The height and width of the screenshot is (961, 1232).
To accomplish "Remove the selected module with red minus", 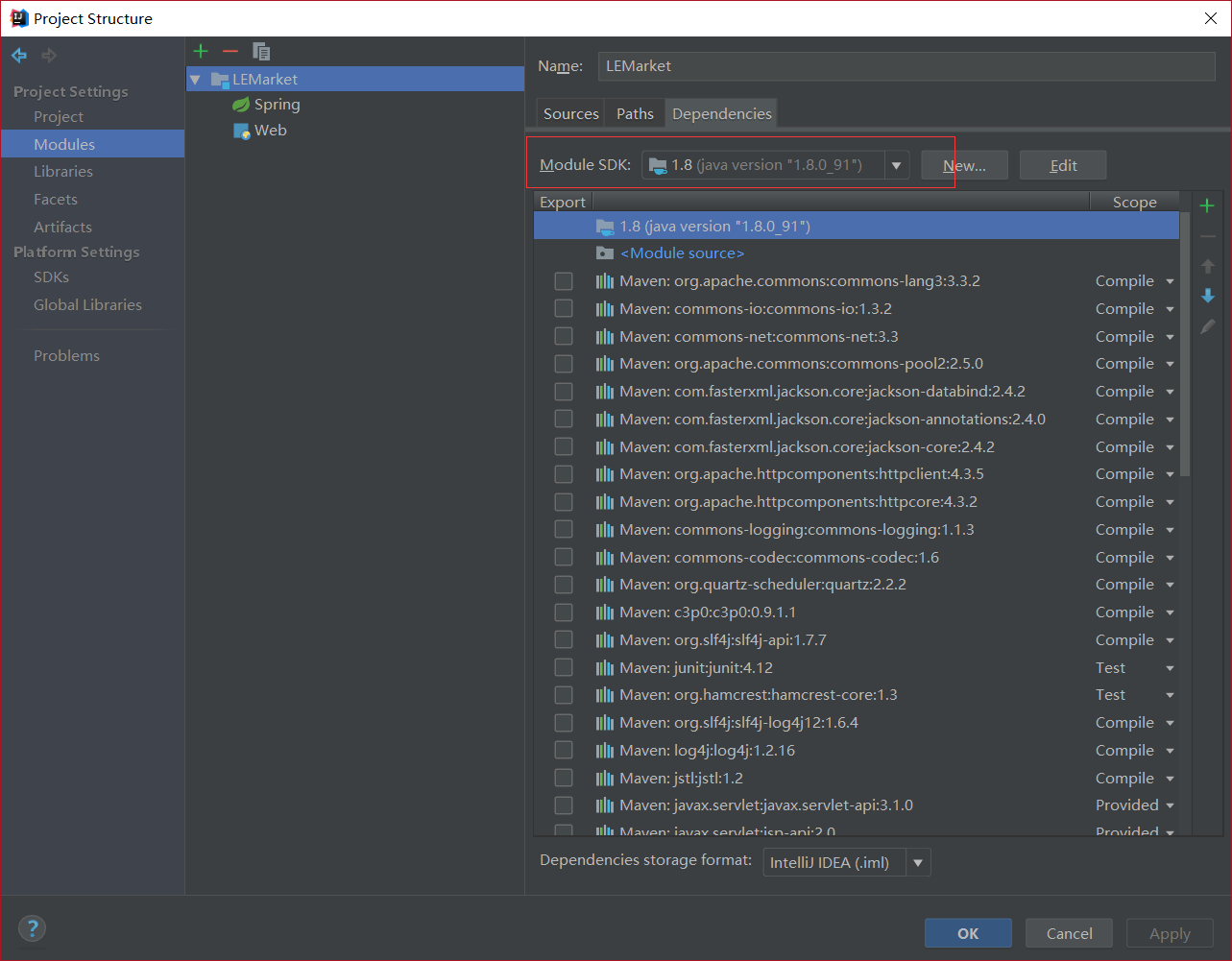I will 229,51.
